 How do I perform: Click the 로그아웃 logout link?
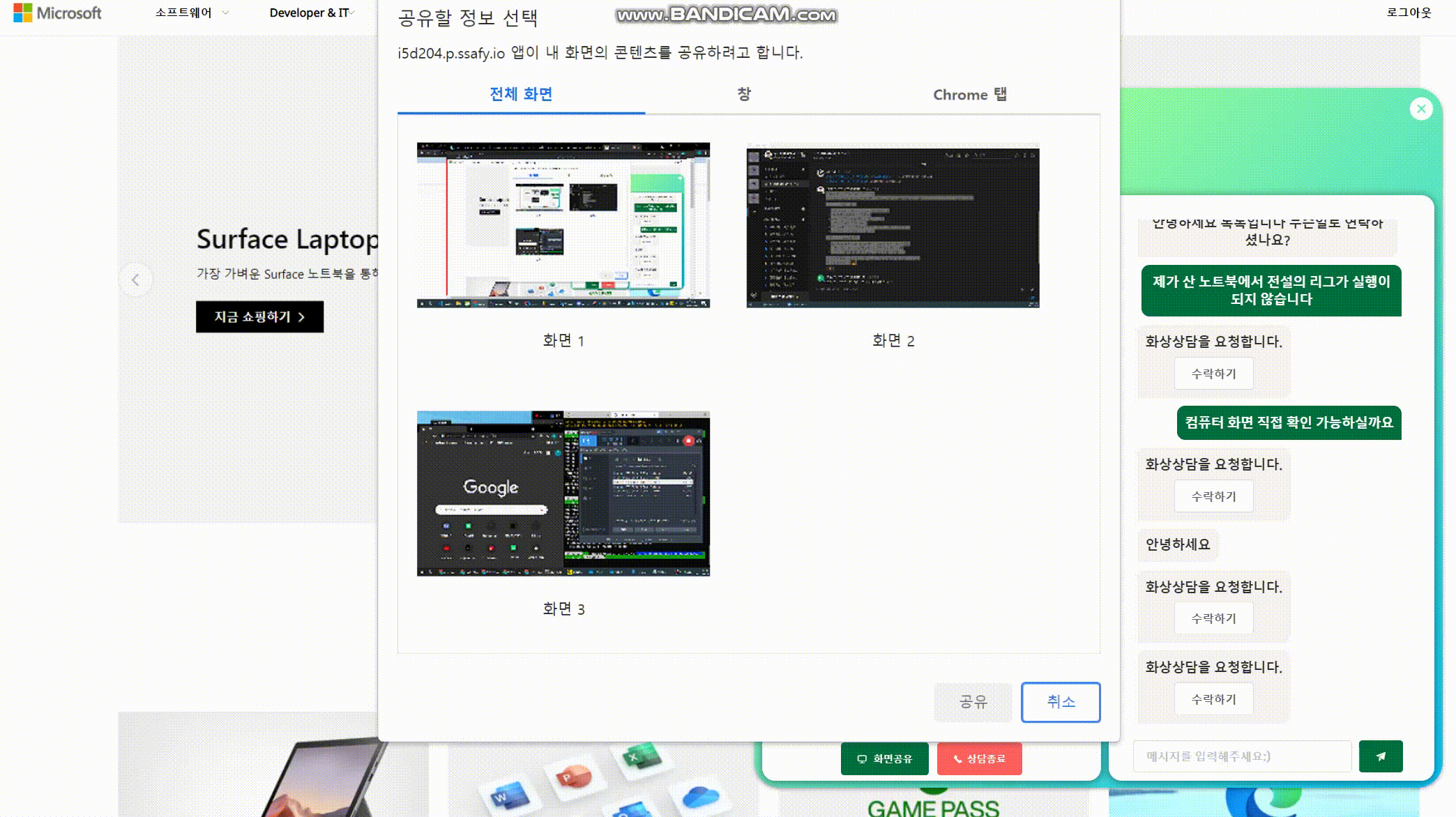click(x=1408, y=13)
